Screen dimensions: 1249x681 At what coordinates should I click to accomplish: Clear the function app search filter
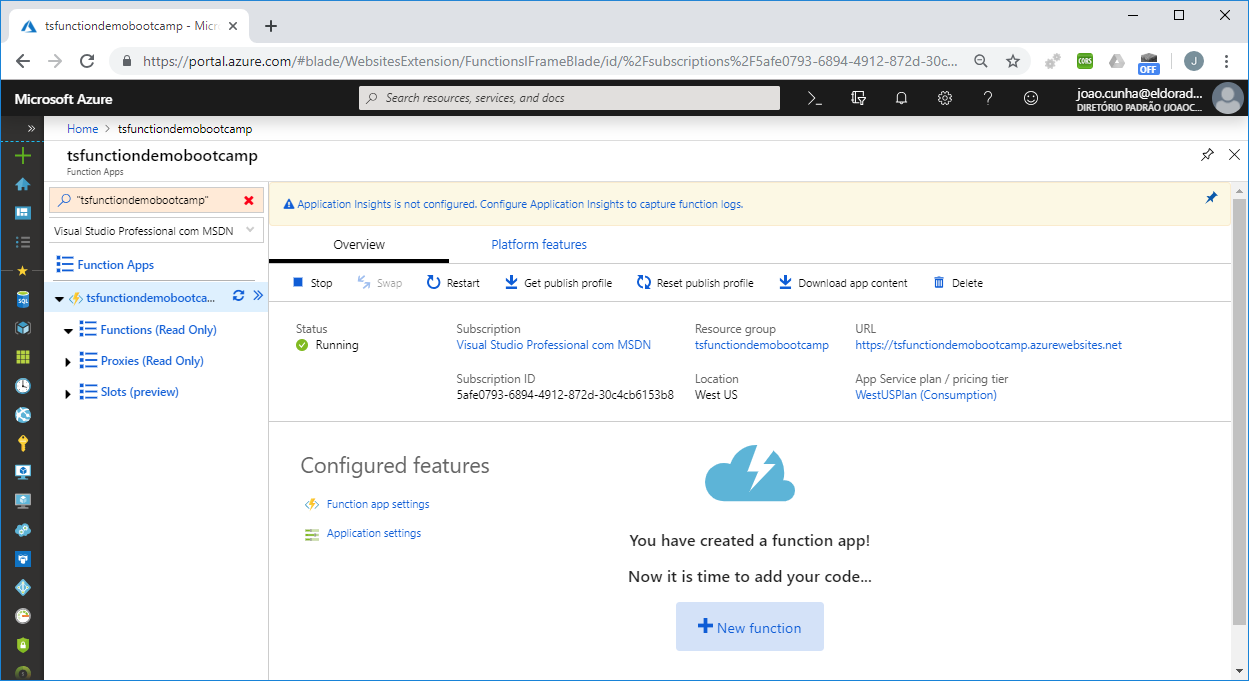[248, 200]
